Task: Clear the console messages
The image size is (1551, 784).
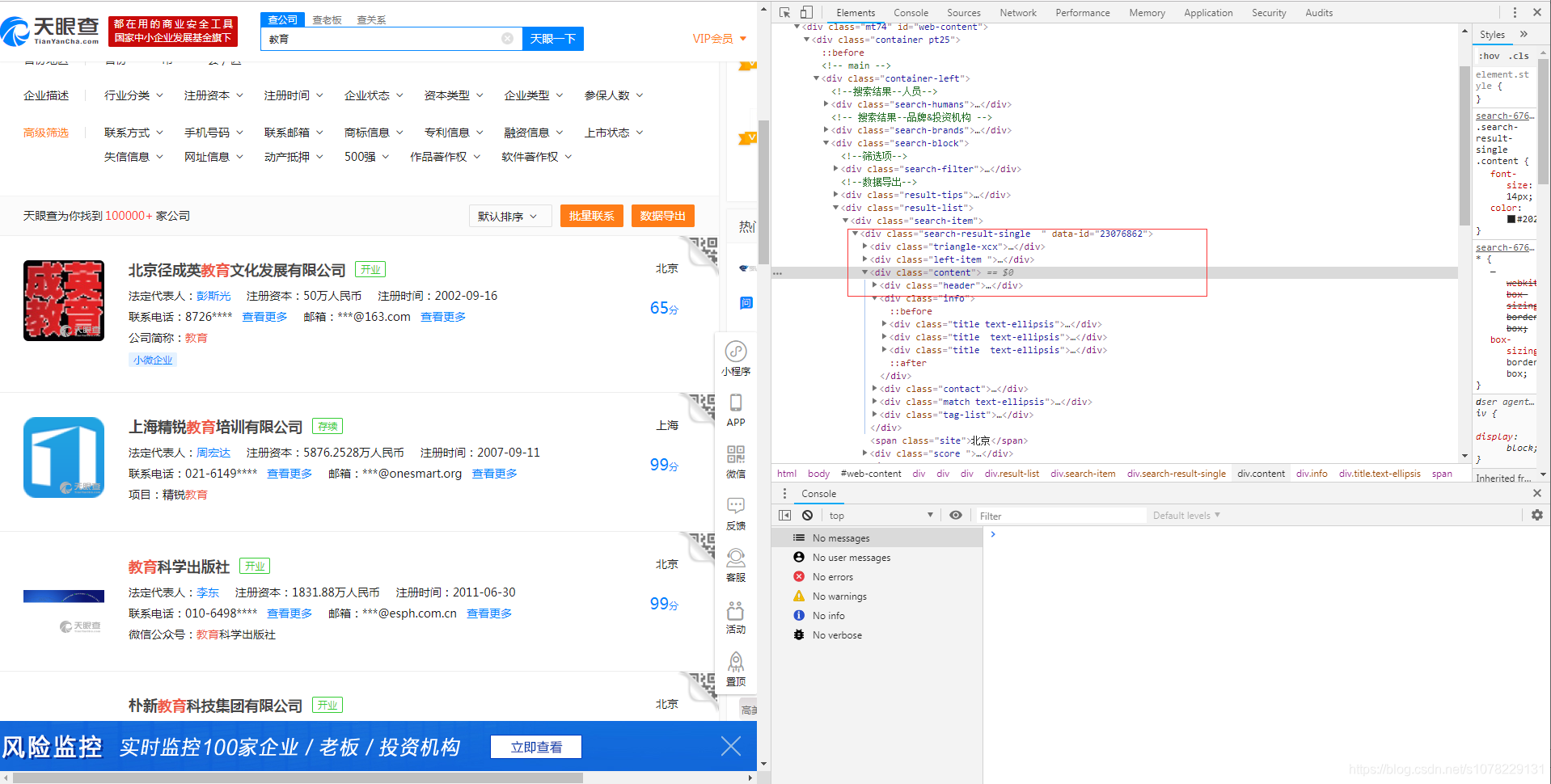Action: coord(808,515)
